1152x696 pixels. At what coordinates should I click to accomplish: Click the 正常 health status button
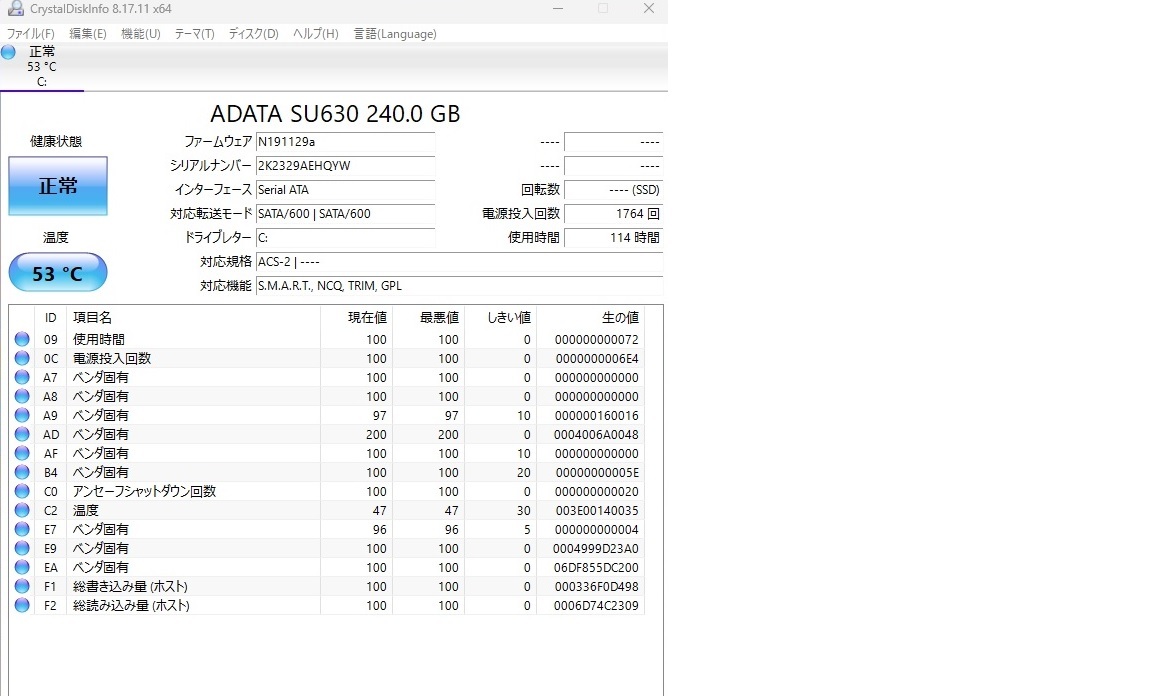point(58,187)
